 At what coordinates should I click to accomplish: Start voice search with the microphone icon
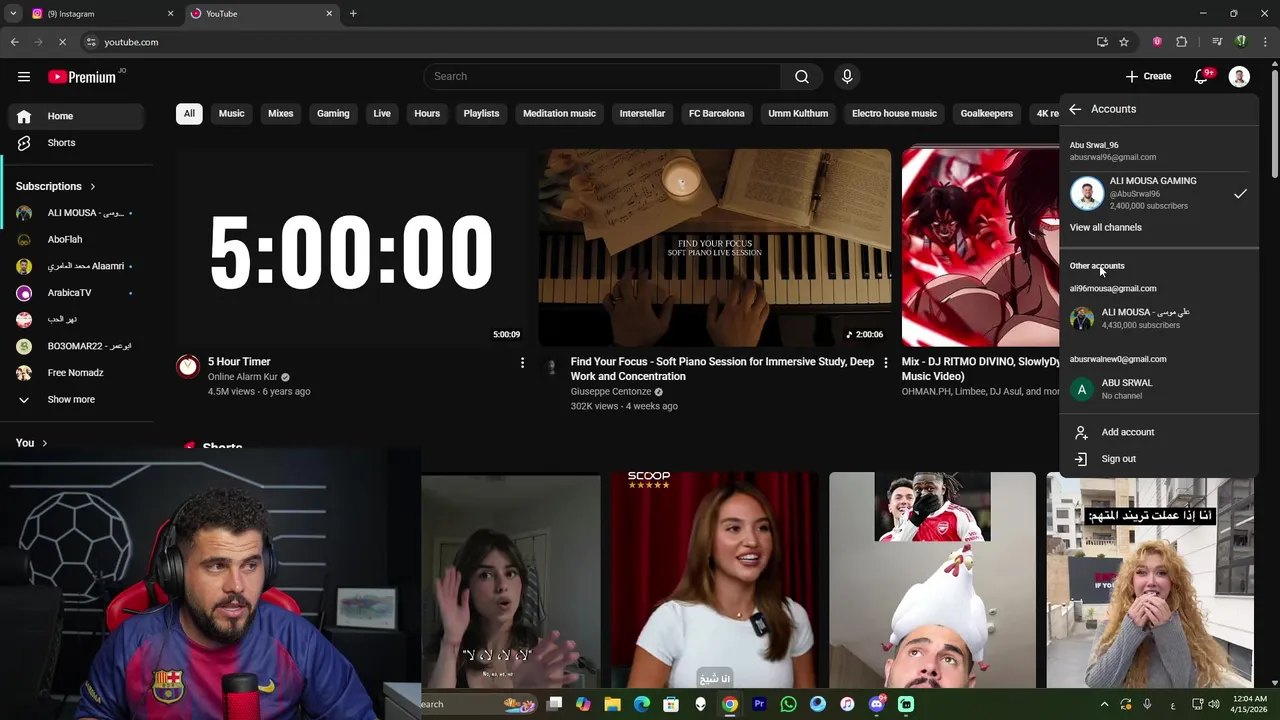click(x=847, y=76)
